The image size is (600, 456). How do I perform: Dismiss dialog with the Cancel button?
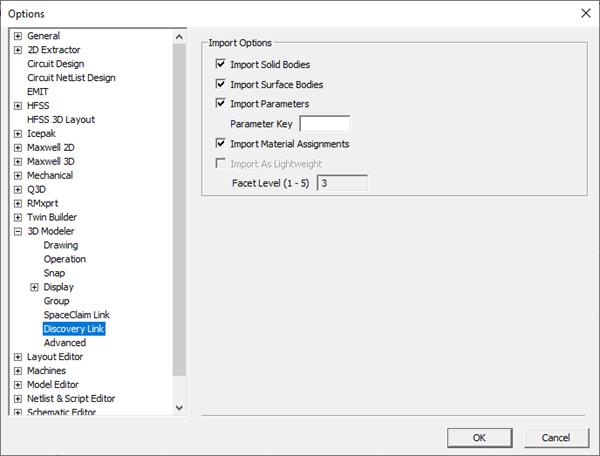[556, 438]
